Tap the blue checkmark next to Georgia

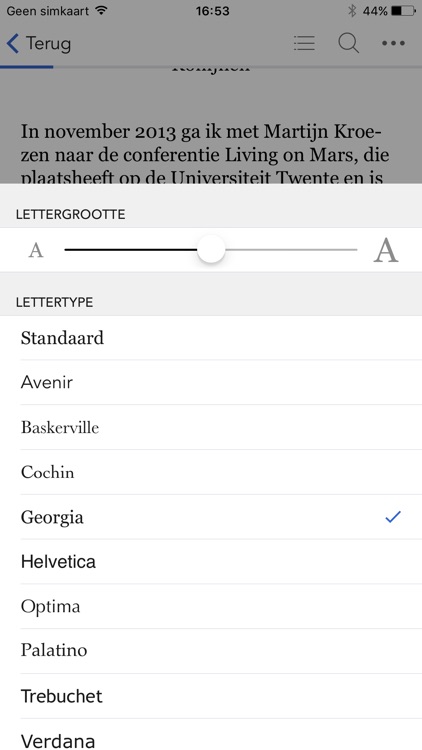tap(393, 517)
